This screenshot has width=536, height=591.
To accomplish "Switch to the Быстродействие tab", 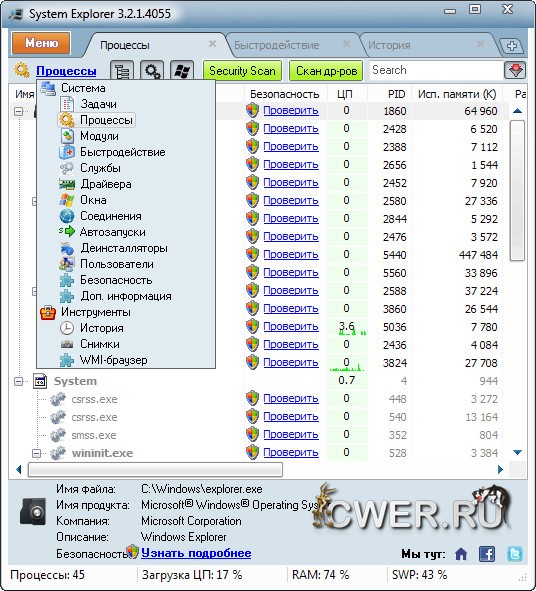I will (x=277, y=45).
